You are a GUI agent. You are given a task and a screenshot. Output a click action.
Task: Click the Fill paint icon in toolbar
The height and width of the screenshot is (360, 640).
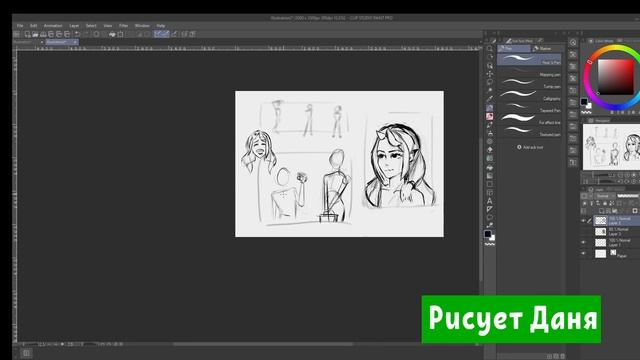(112, 34)
